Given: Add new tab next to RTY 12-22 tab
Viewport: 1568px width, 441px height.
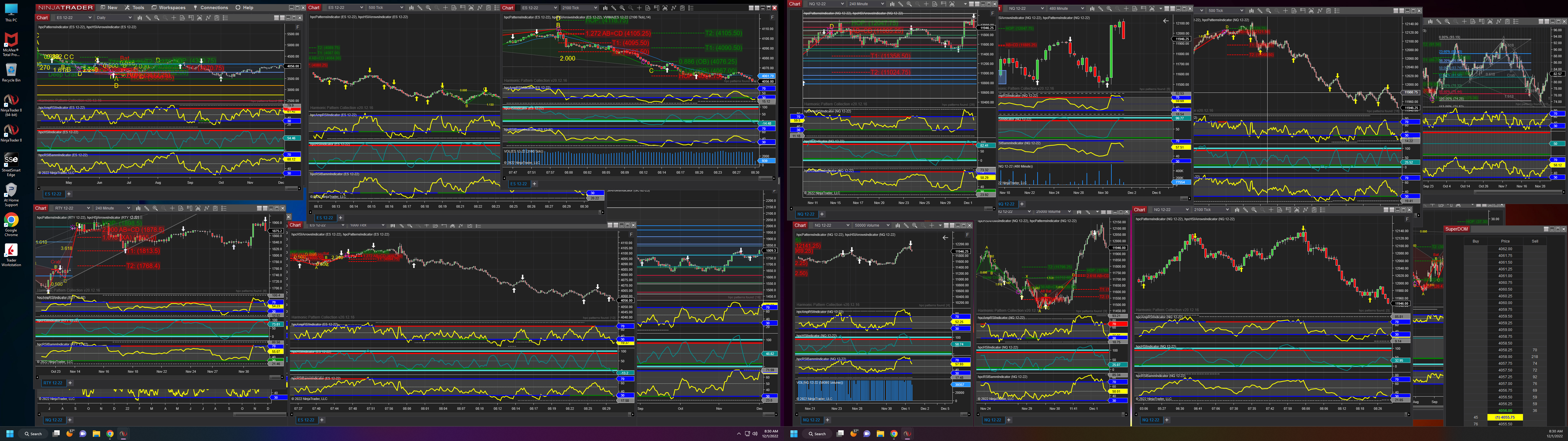Looking at the screenshot, I should tap(70, 383).
